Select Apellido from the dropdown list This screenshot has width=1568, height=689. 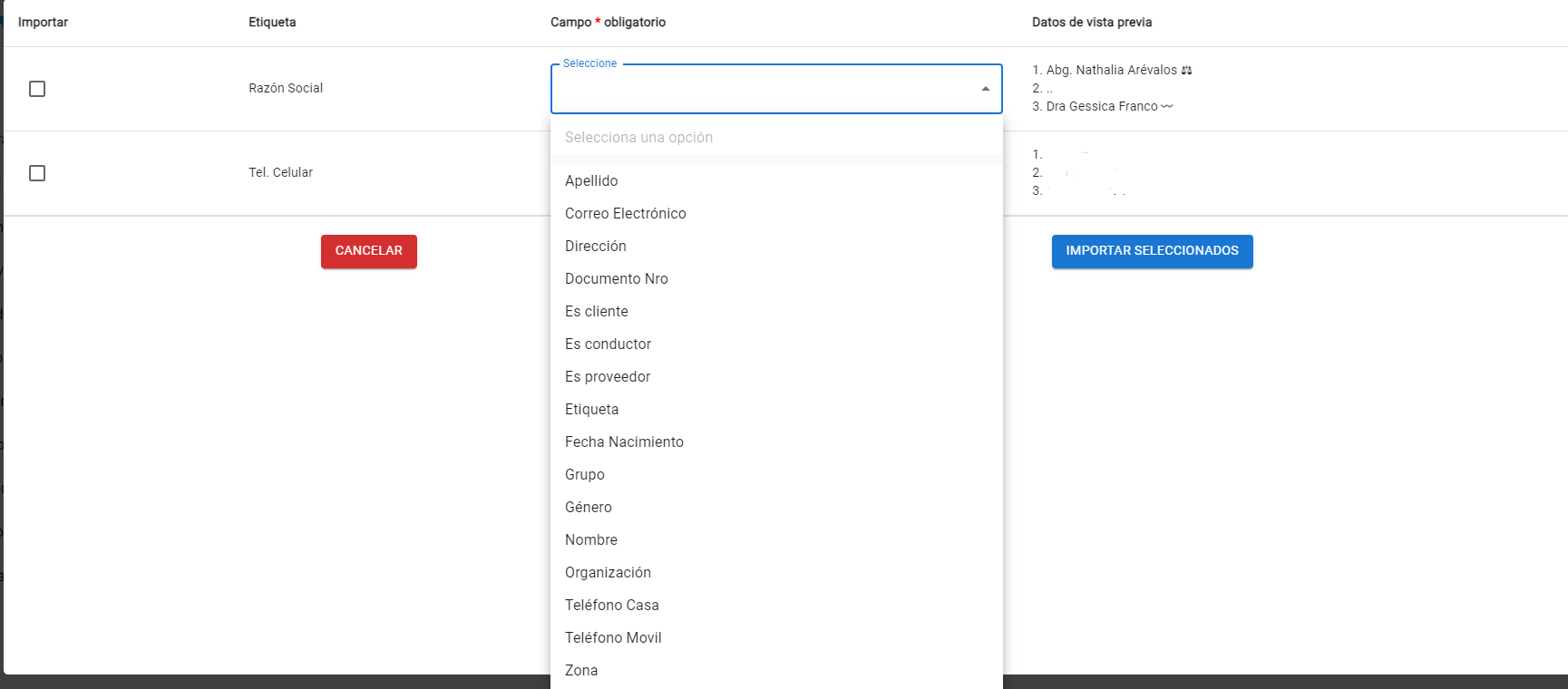[776, 181]
